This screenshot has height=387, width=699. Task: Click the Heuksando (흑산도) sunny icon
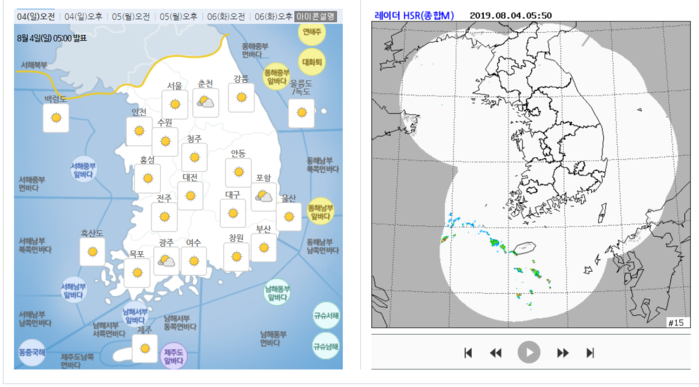(92, 252)
